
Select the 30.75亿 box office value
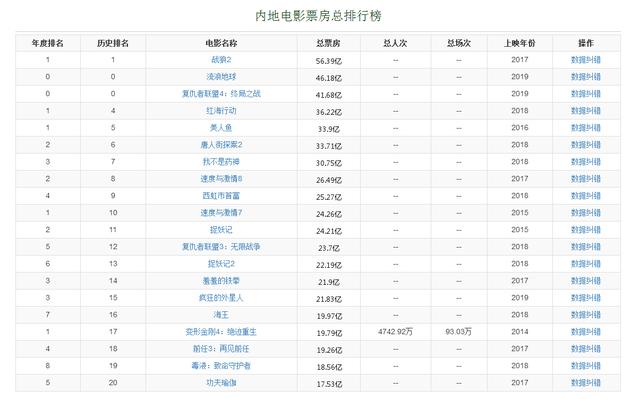329,163
